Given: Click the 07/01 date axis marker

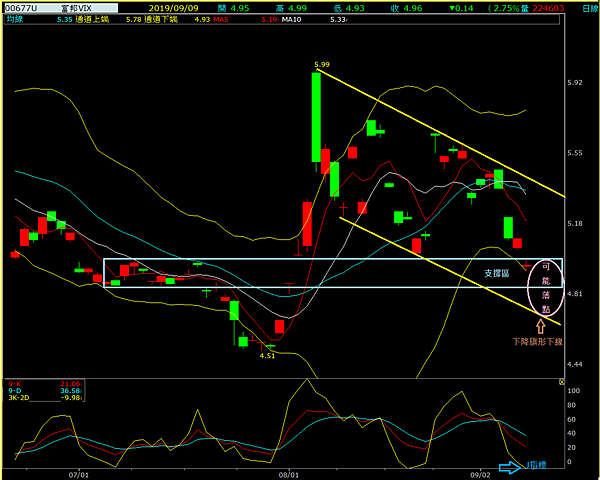Looking at the screenshot, I should point(78,475).
